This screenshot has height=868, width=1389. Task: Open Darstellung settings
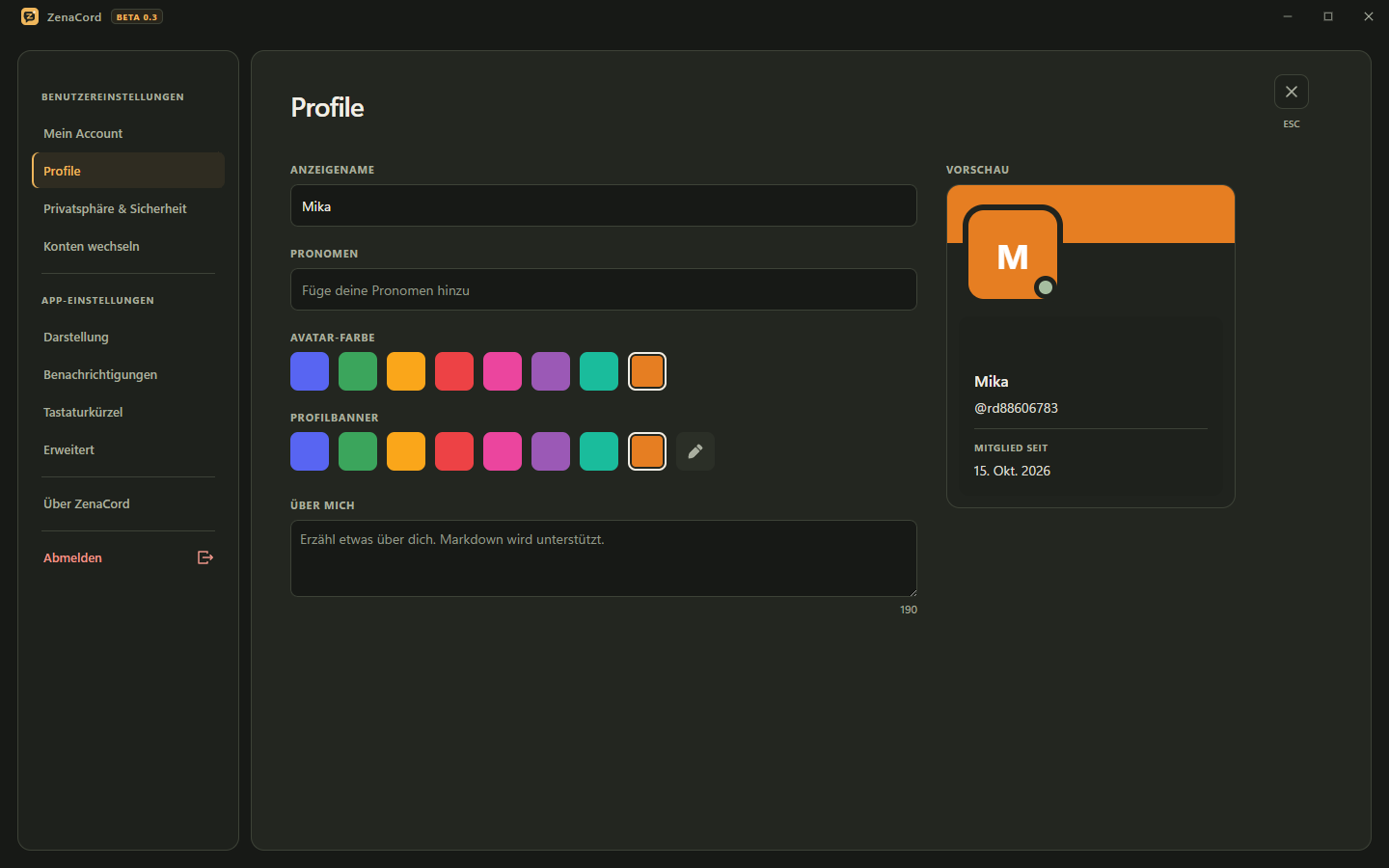(128, 337)
